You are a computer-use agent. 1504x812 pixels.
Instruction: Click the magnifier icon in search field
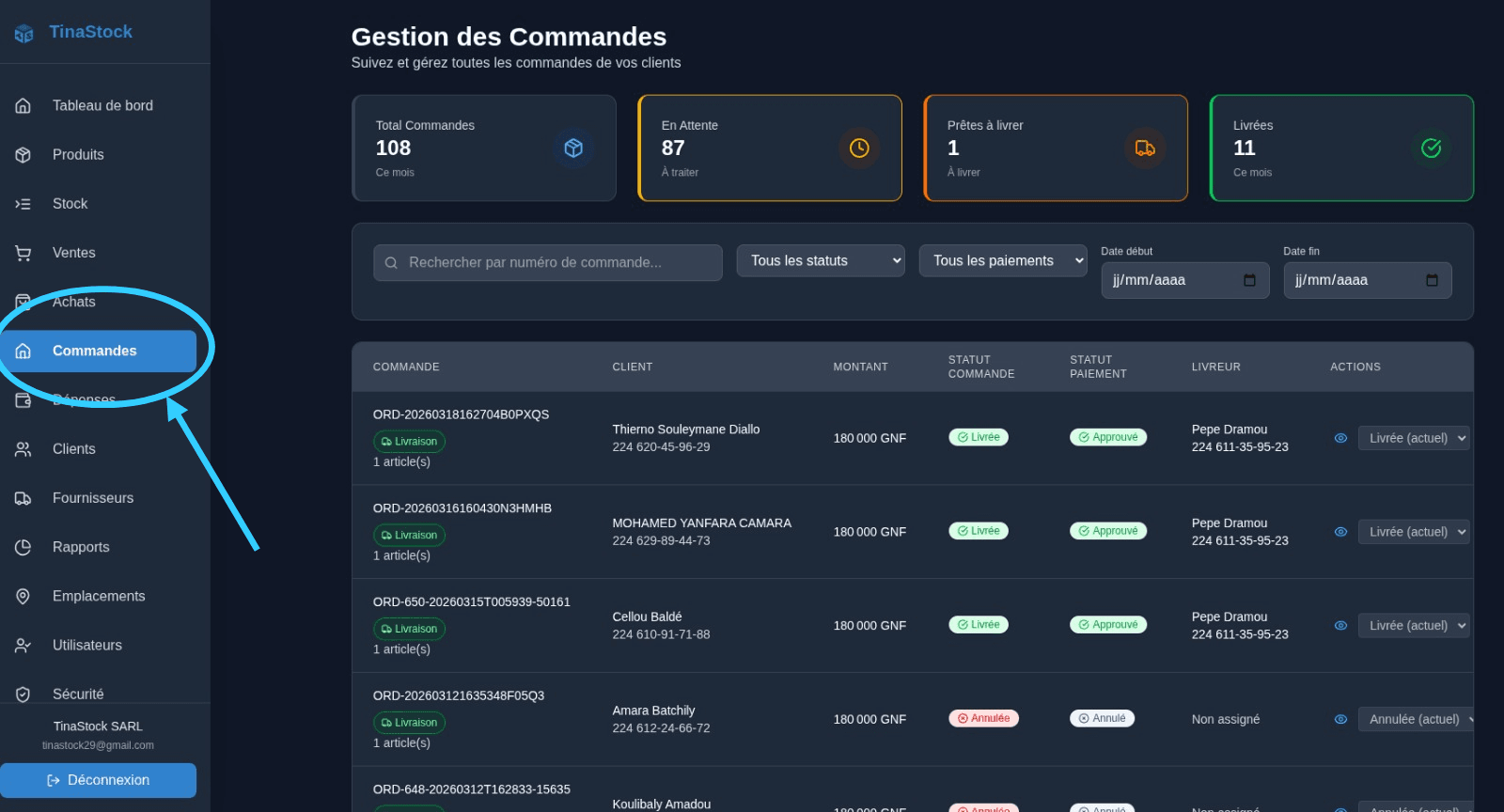[391, 263]
